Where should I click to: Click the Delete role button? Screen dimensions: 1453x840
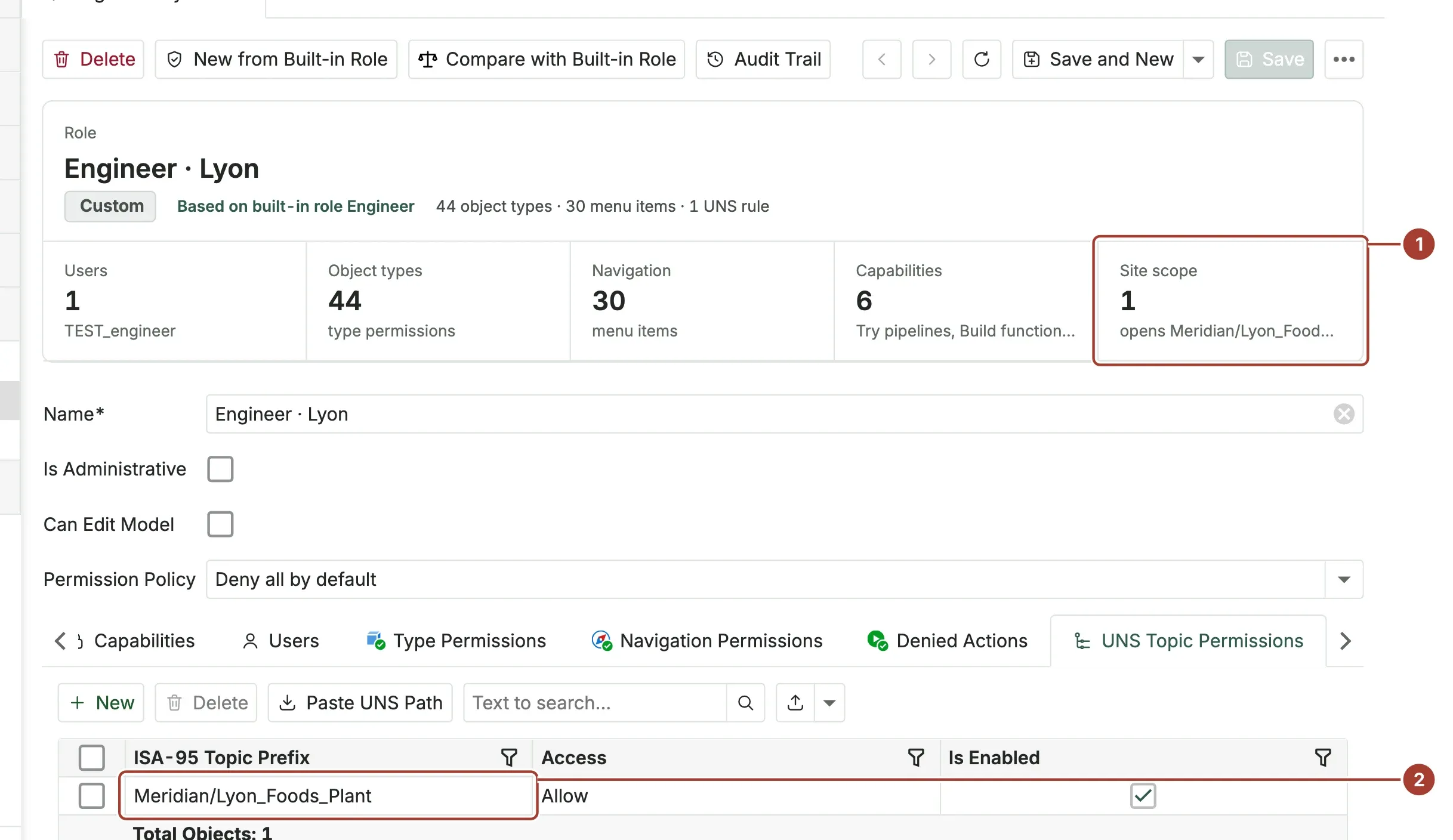click(x=93, y=59)
